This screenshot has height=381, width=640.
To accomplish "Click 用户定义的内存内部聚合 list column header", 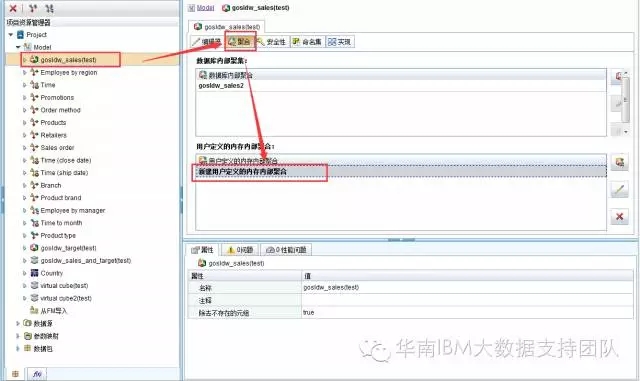I will [401, 160].
